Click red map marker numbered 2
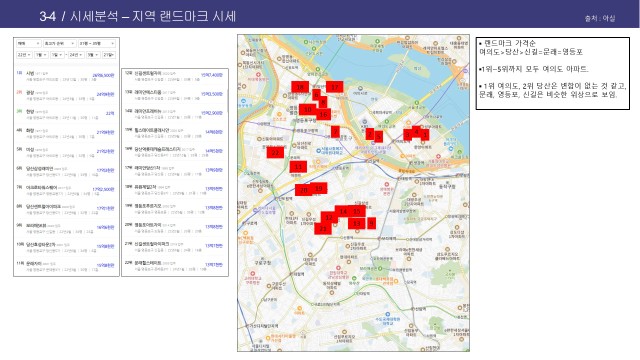 coord(370,133)
